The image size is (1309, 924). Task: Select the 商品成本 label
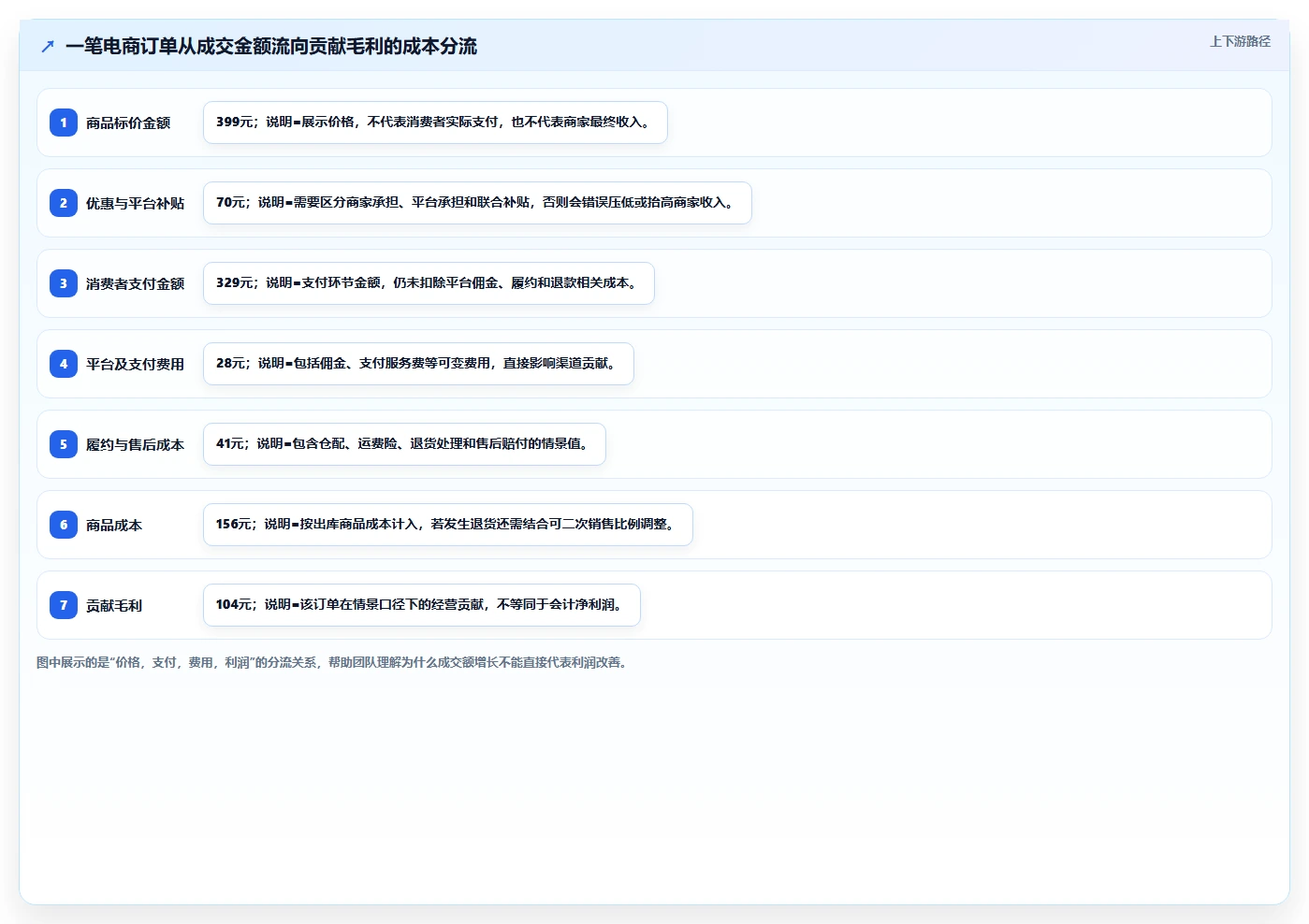click(114, 525)
